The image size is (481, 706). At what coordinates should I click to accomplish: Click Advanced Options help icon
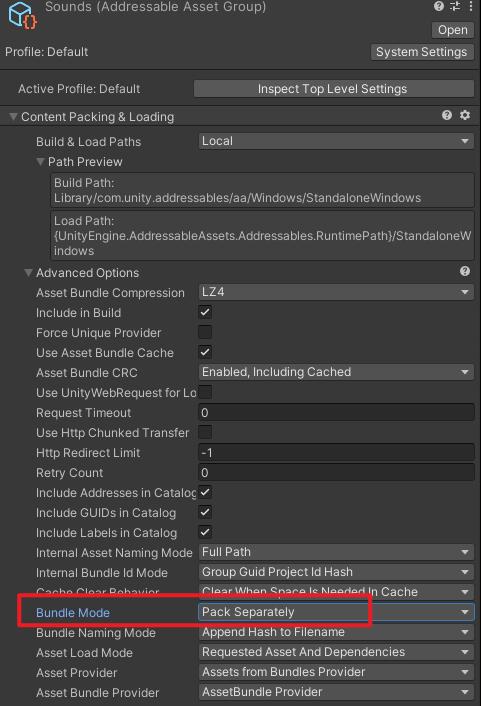(465, 271)
